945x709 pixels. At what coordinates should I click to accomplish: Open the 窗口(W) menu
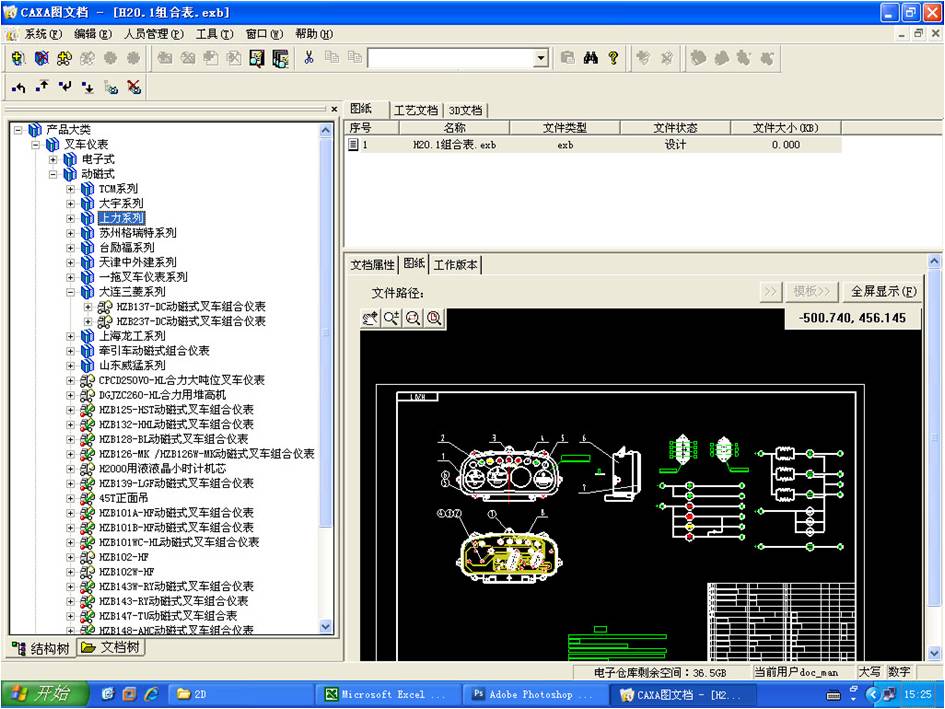(264, 34)
